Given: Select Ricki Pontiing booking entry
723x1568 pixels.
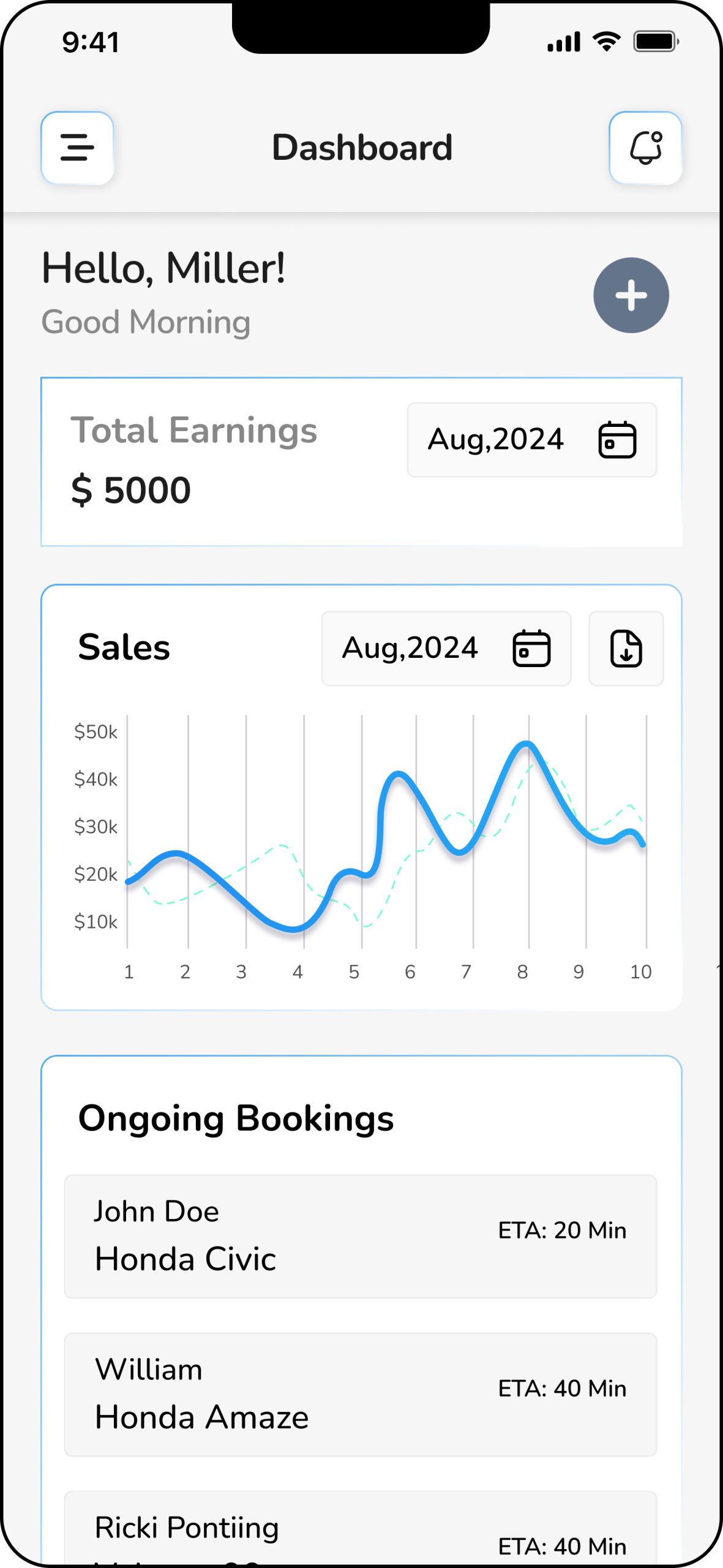Looking at the screenshot, I should pos(360,1528).
